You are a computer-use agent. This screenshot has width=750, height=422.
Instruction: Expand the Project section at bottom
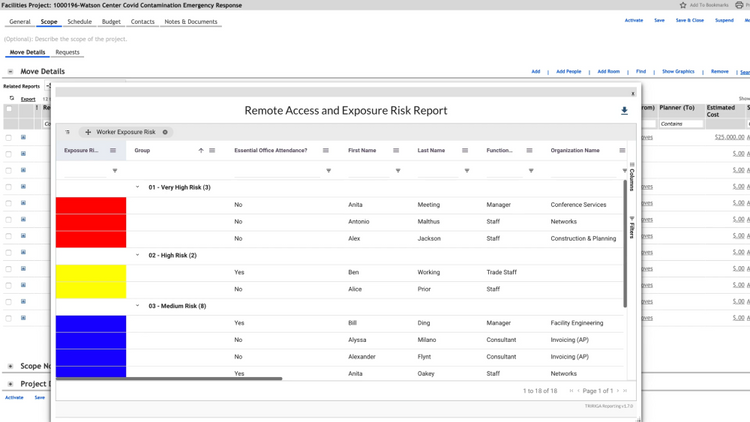[10, 384]
